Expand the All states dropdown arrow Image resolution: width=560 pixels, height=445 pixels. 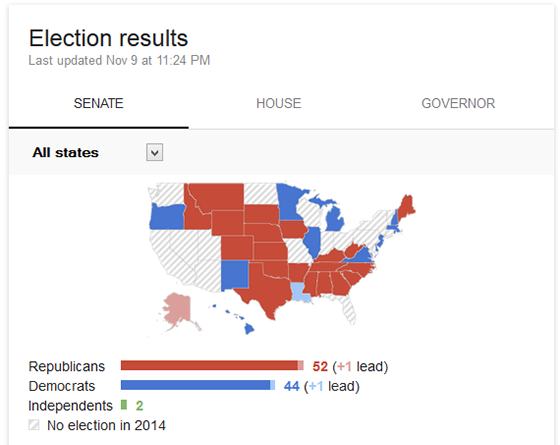coord(155,152)
